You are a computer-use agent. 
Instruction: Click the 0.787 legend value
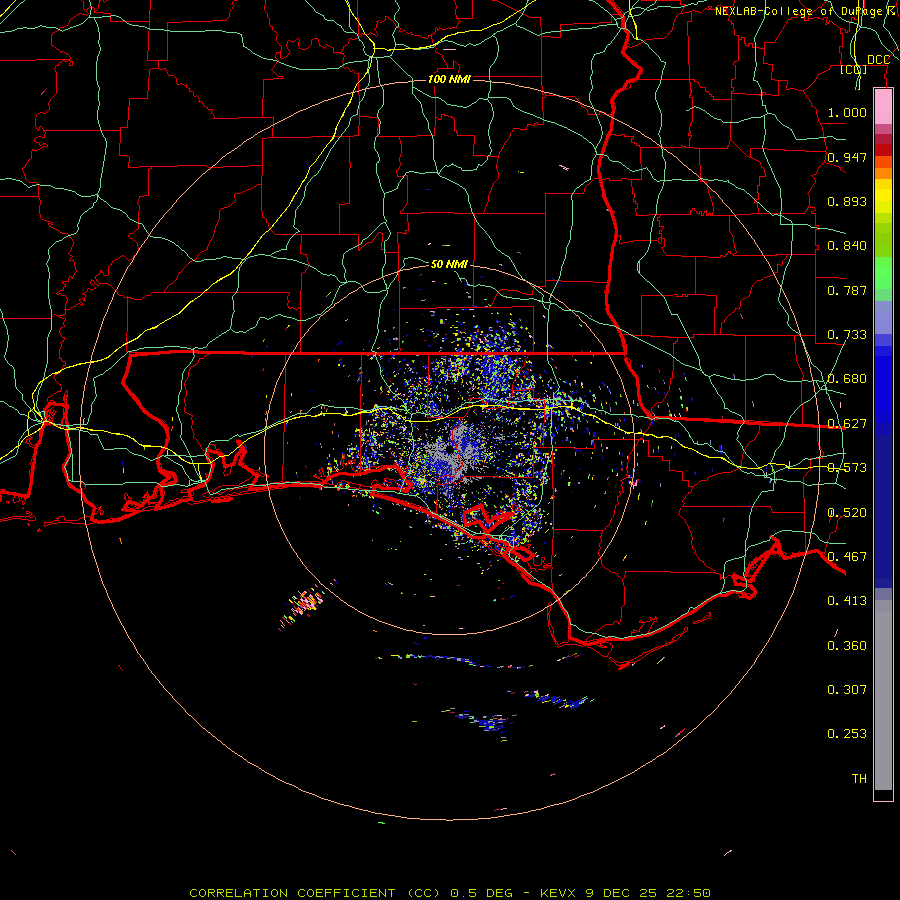pyautogui.click(x=847, y=290)
